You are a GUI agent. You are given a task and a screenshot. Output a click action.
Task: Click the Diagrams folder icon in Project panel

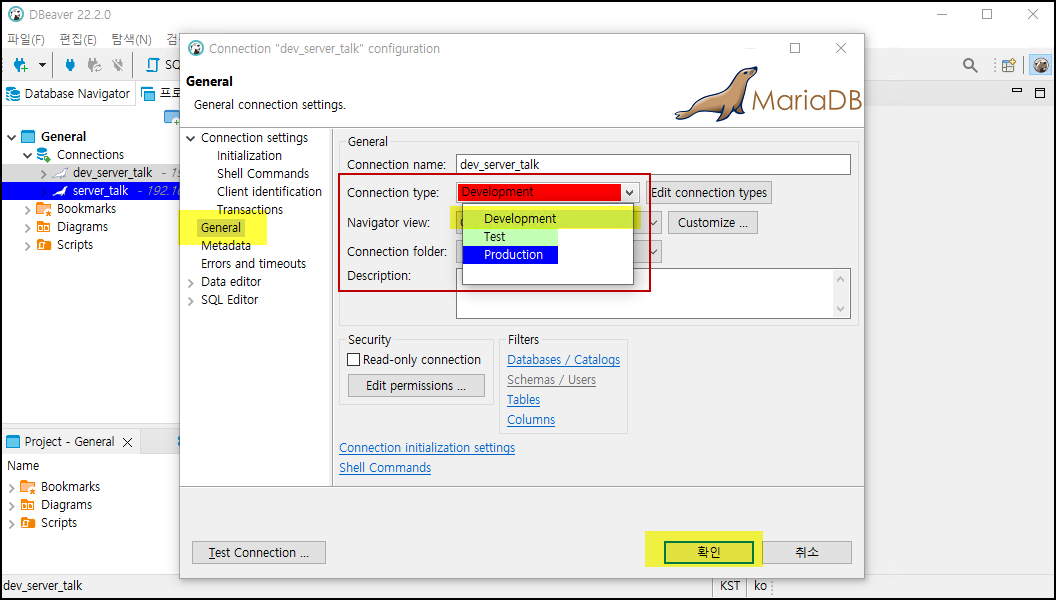[28, 504]
